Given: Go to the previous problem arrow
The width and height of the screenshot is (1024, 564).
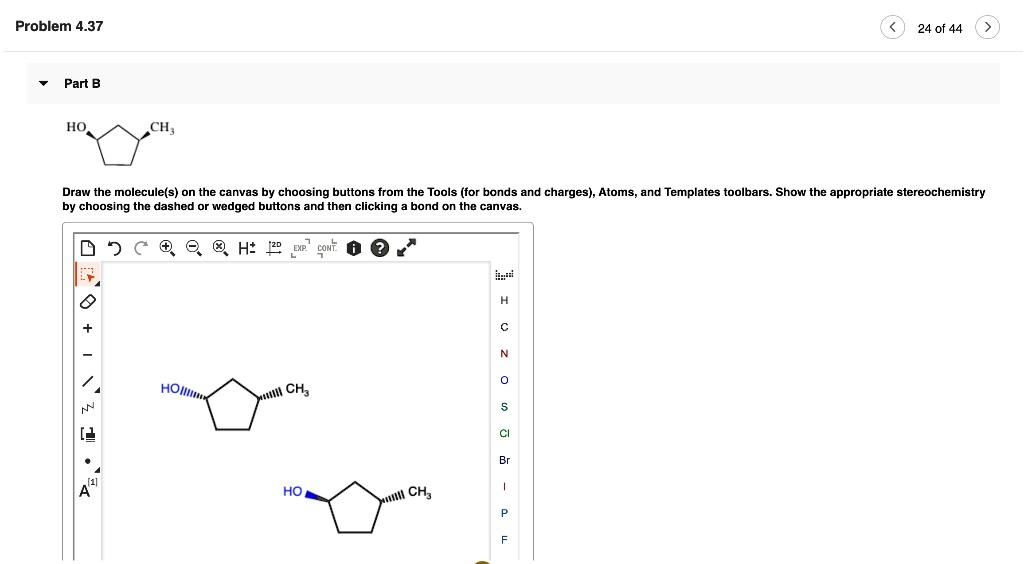Looking at the screenshot, I should coord(892,27).
